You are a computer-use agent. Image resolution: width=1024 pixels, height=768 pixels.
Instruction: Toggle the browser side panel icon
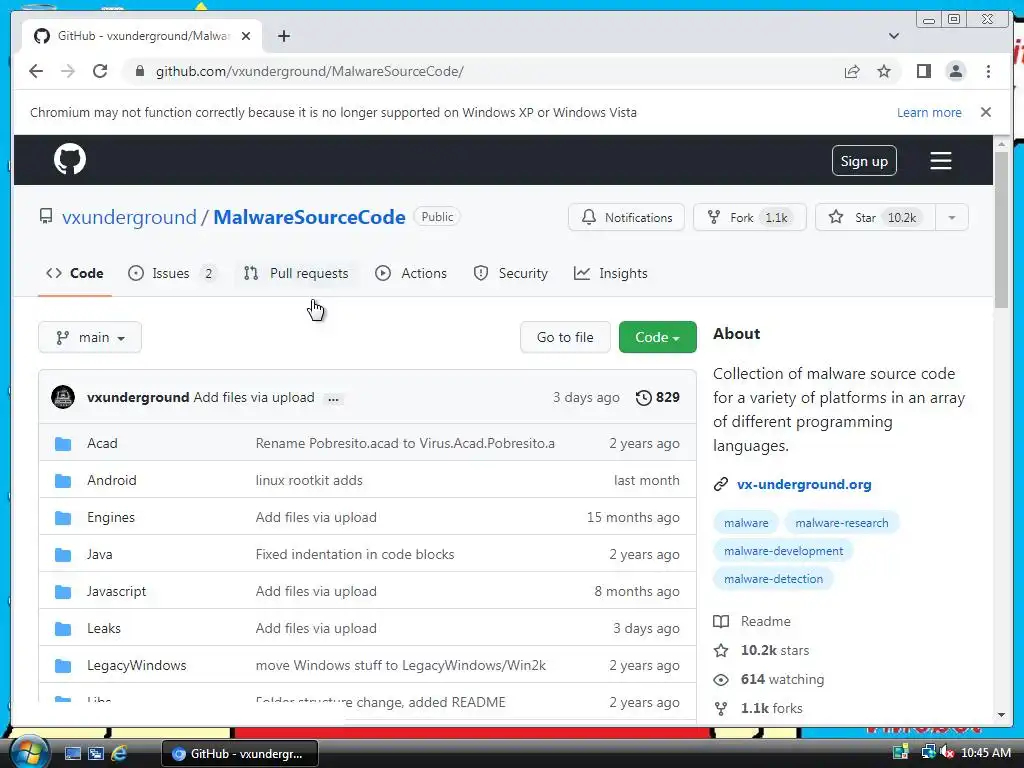pos(923,71)
